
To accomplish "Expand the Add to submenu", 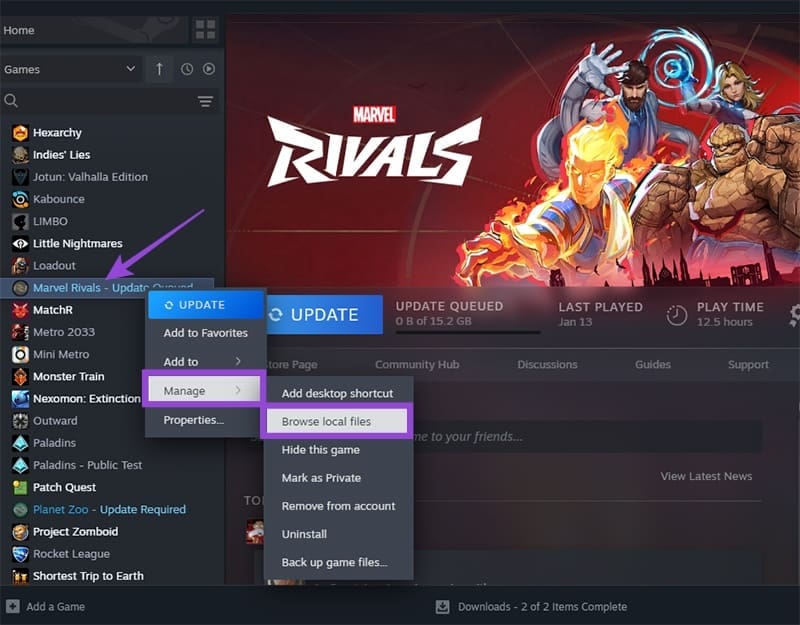I will 206,361.
